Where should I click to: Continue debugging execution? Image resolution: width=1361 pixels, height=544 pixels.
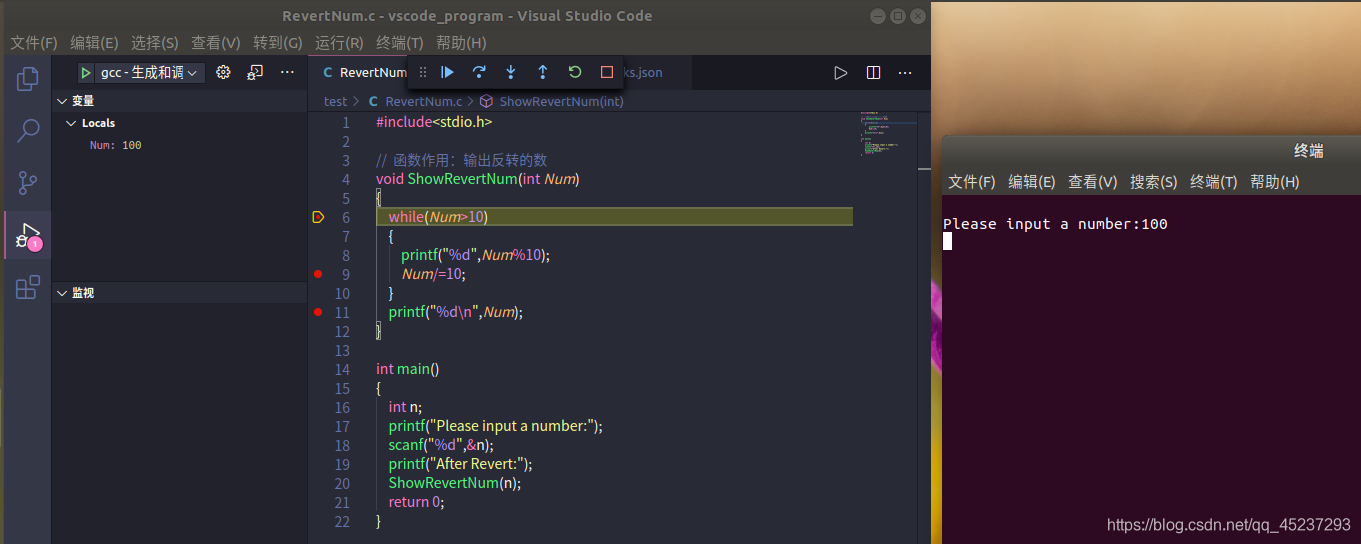point(447,72)
